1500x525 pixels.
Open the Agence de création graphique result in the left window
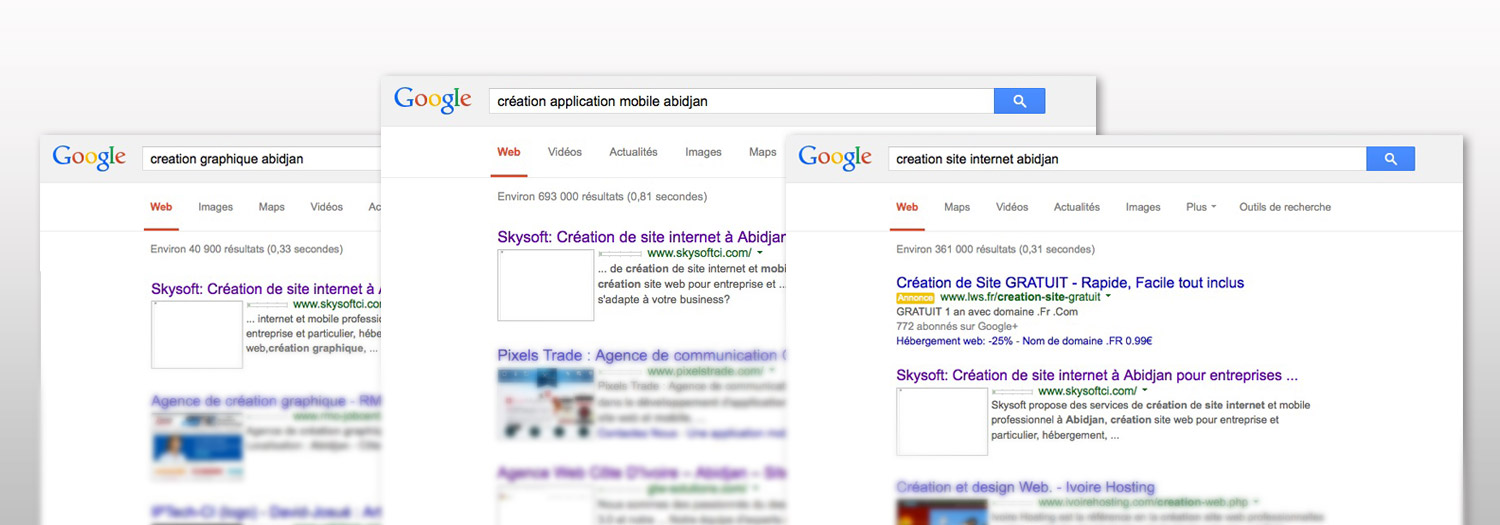pyautogui.click(x=265, y=401)
